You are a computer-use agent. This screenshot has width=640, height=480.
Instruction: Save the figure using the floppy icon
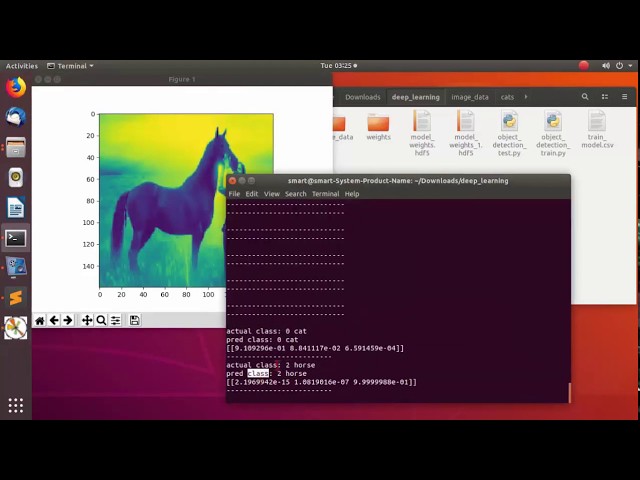tap(134, 320)
